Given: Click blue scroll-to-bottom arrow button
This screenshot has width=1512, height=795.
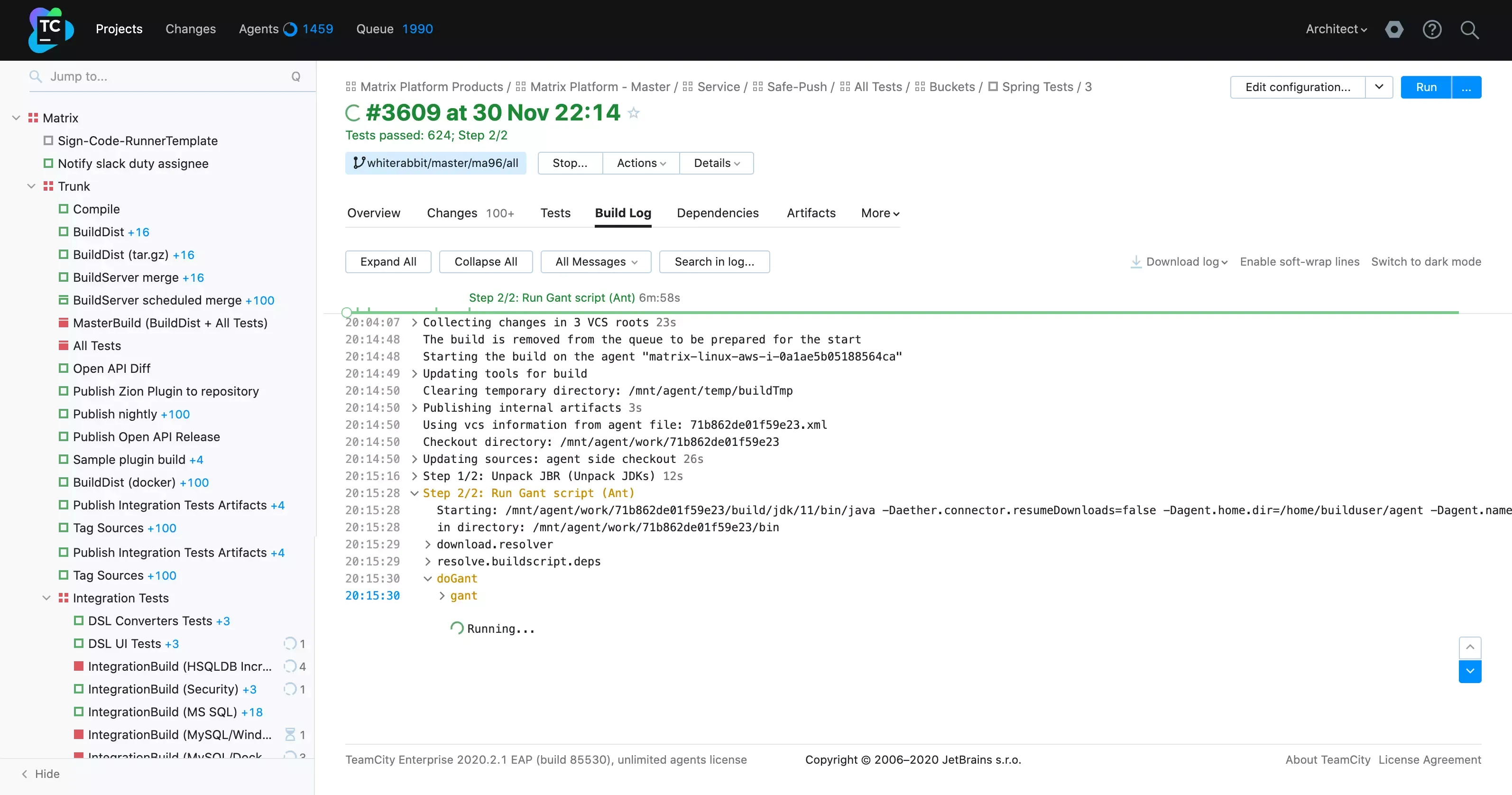Looking at the screenshot, I should 1470,671.
